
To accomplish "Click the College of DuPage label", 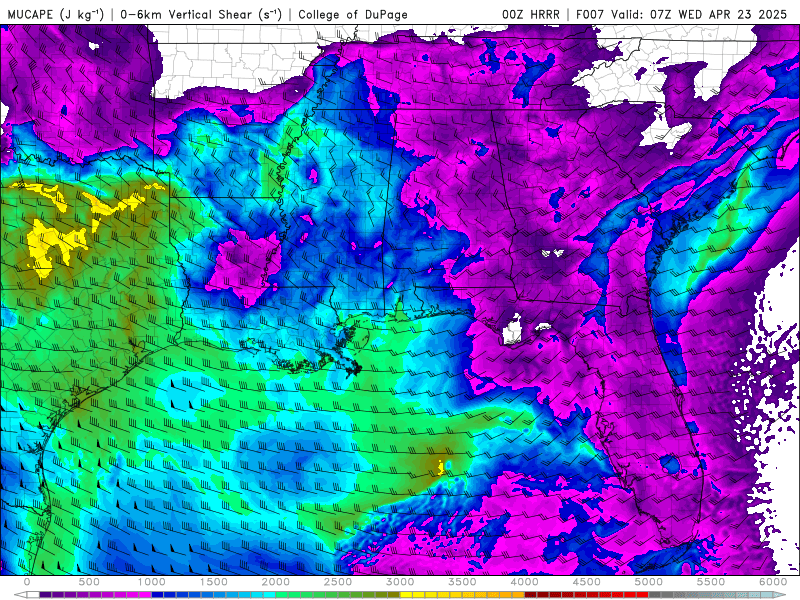I will pyautogui.click(x=353, y=14).
